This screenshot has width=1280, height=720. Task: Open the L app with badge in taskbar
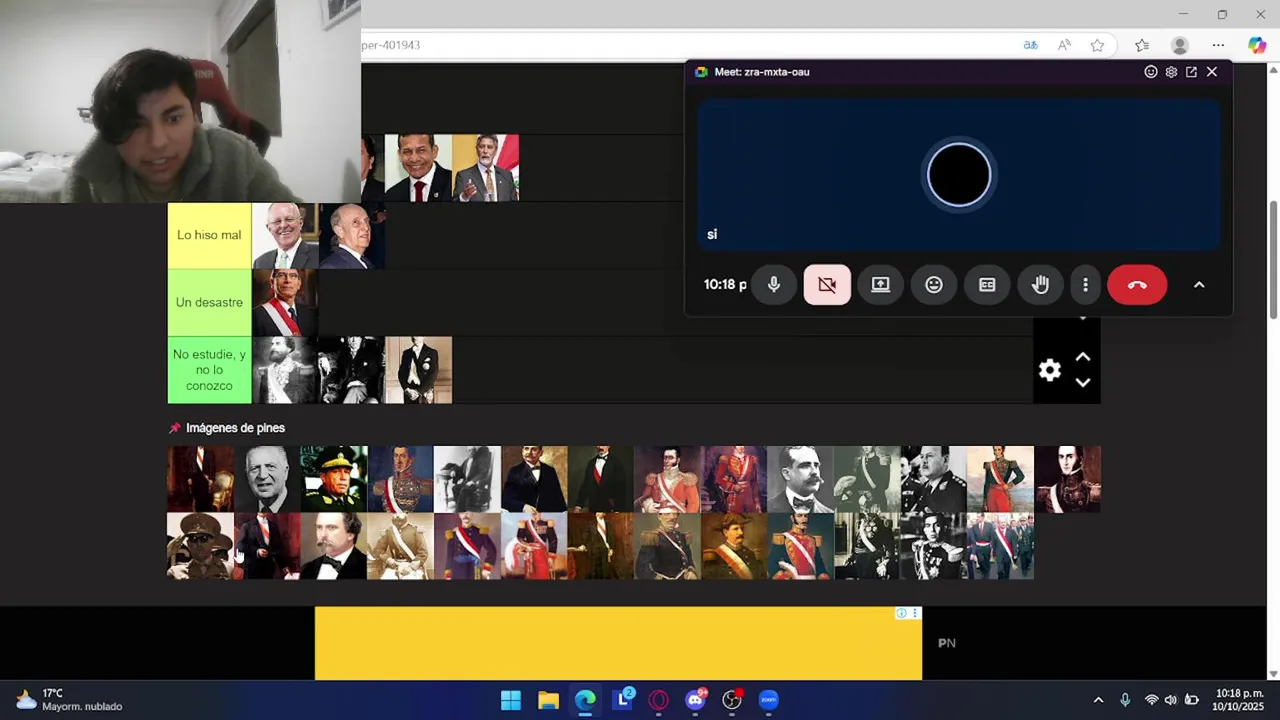(x=622, y=700)
